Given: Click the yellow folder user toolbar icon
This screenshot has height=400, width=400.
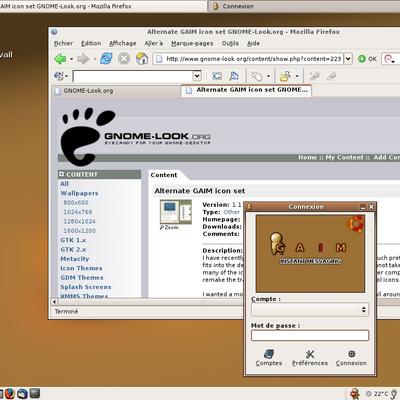Looking at the screenshot, I should 285,76.
